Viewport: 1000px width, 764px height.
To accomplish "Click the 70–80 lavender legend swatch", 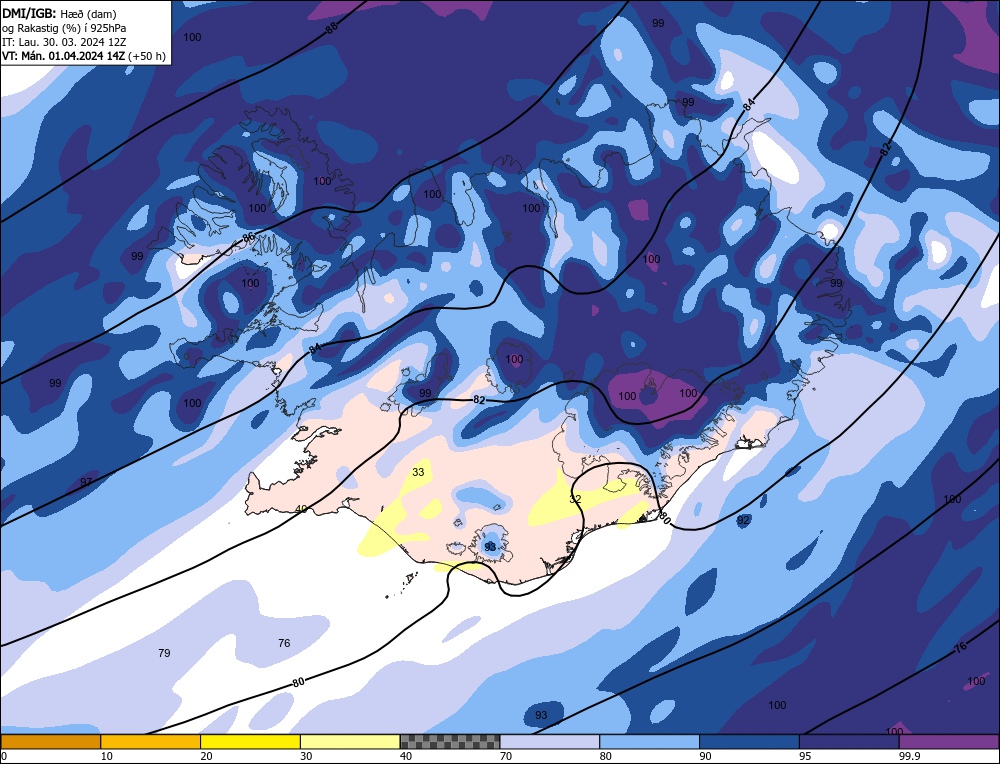I will point(550,741).
